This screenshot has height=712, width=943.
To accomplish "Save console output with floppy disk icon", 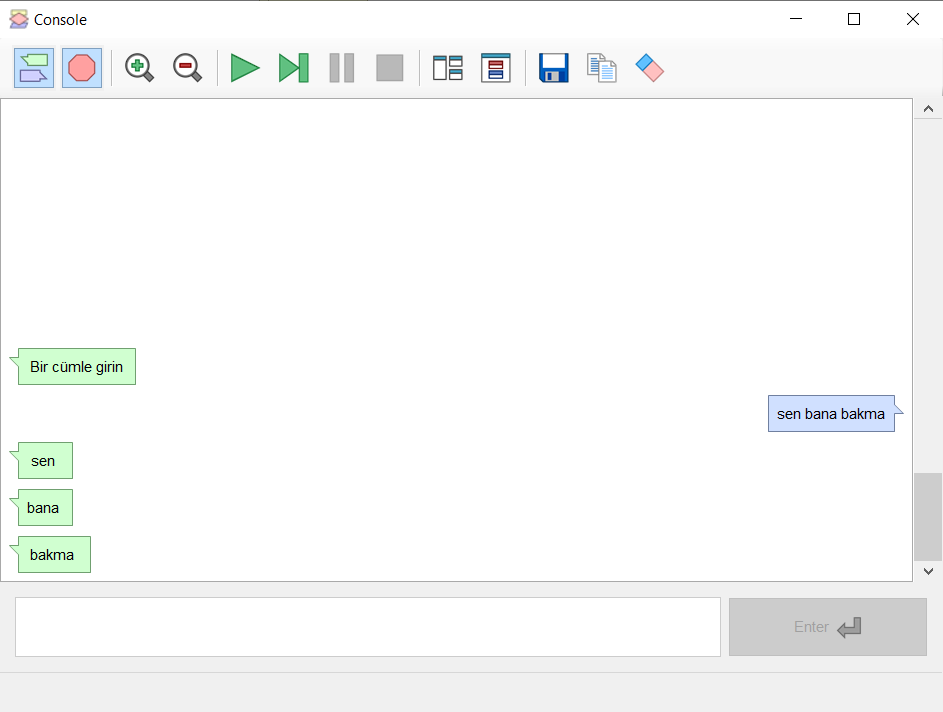I will 553,68.
